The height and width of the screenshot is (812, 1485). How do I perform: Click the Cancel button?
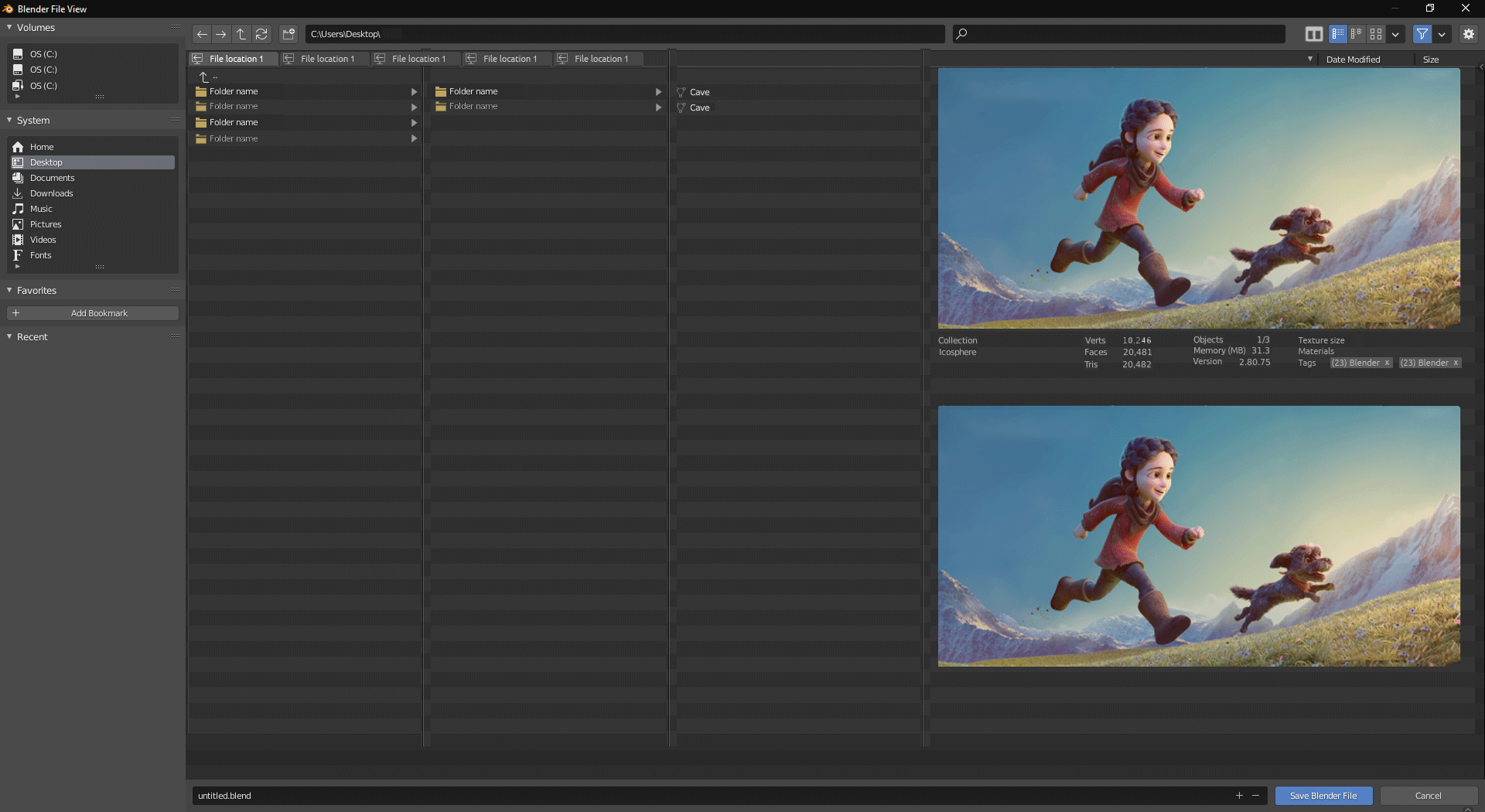click(1429, 796)
